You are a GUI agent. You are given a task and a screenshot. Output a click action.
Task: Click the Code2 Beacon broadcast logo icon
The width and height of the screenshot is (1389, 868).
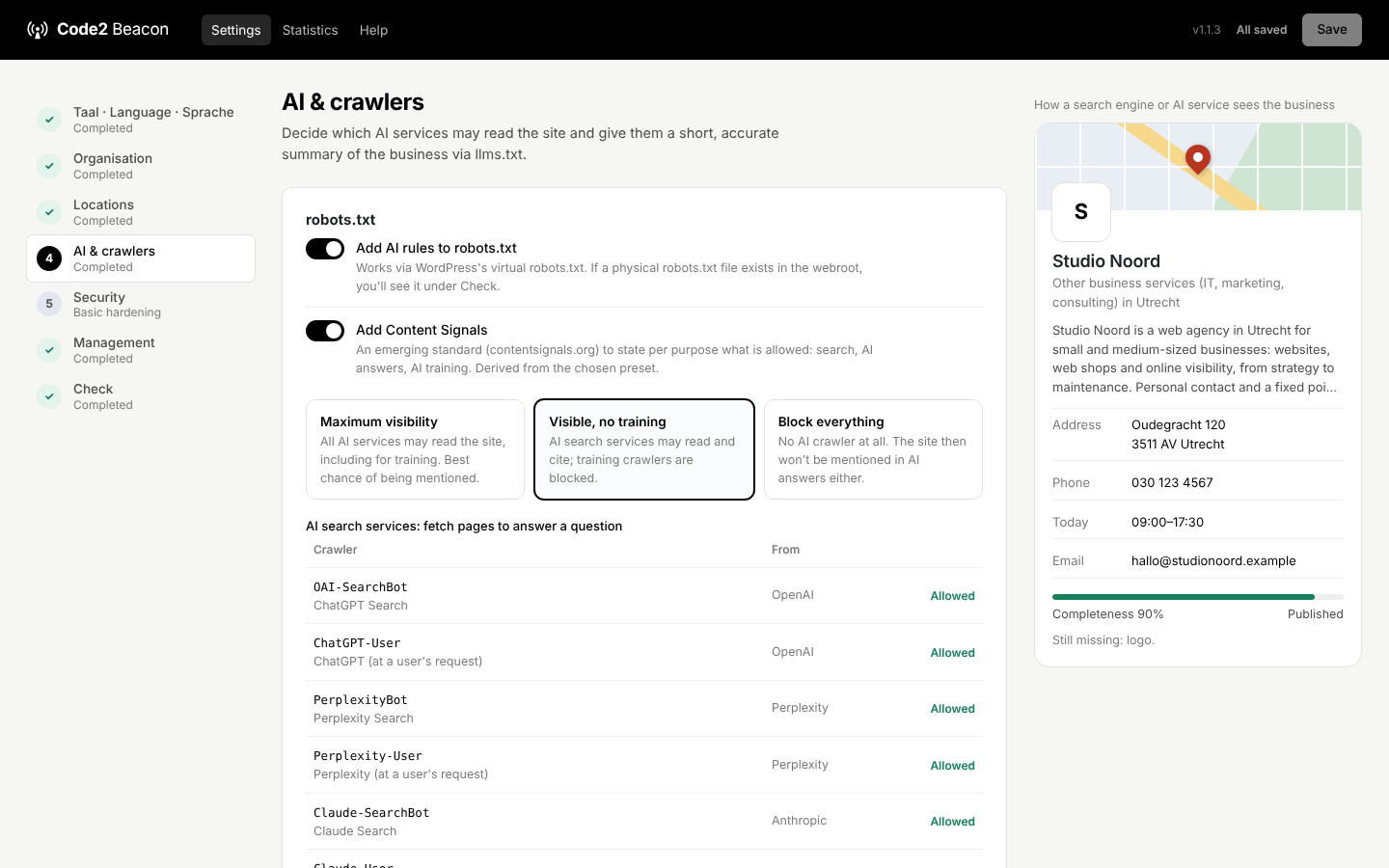pos(38,30)
